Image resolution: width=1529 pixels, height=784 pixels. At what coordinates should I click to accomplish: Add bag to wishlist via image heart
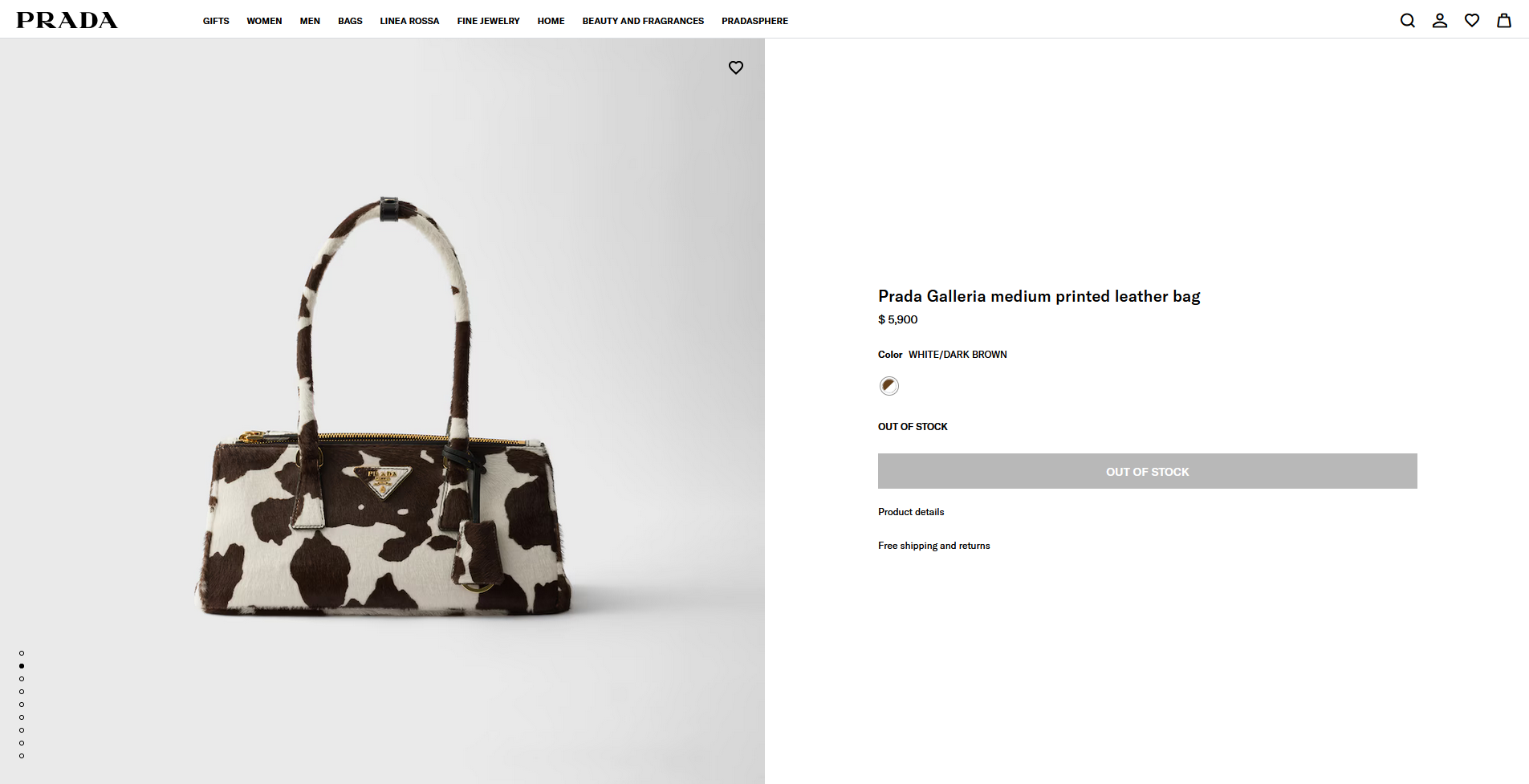pos(735,67)
